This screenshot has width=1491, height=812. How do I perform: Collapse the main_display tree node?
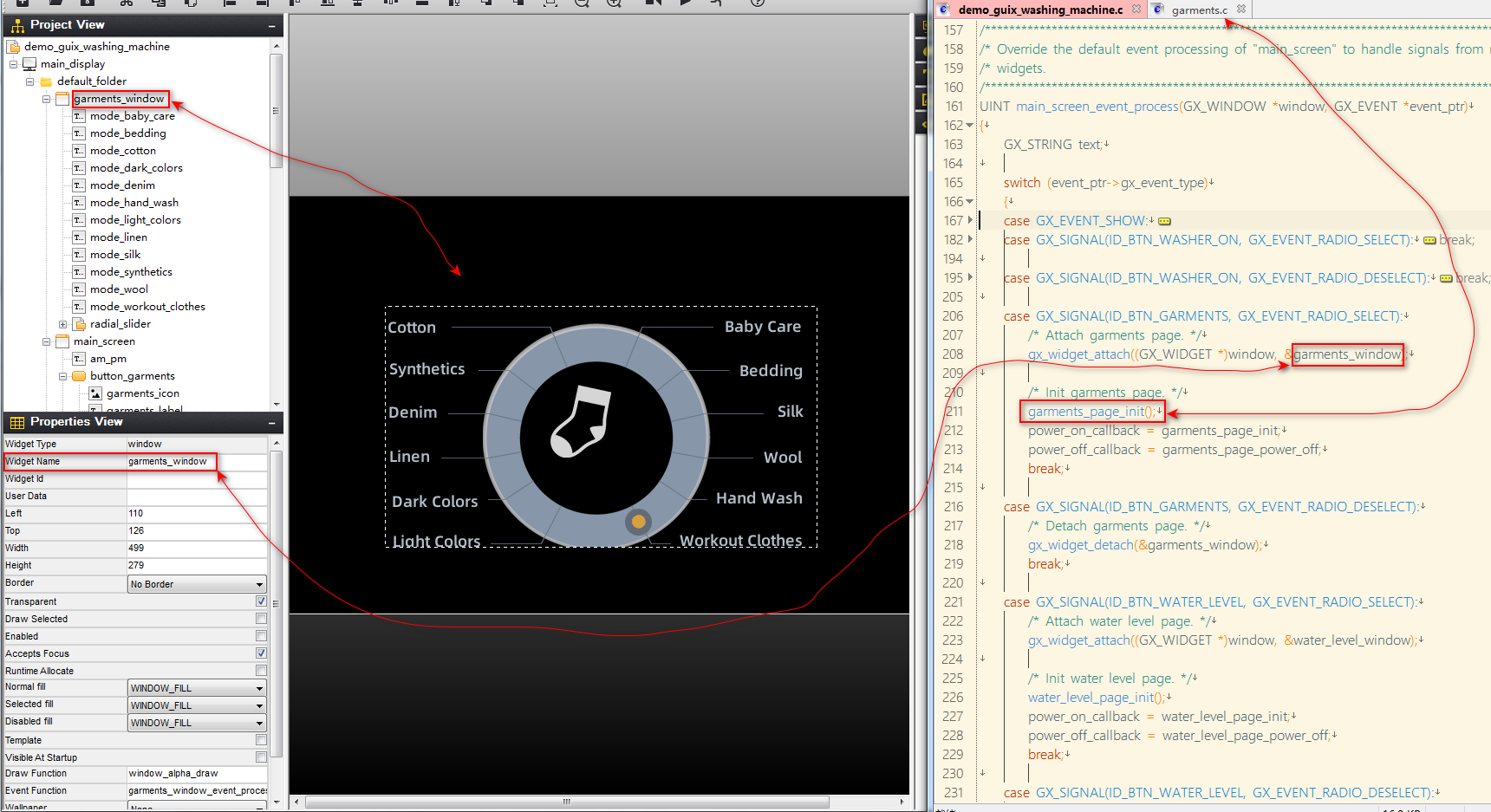[13, 64]
